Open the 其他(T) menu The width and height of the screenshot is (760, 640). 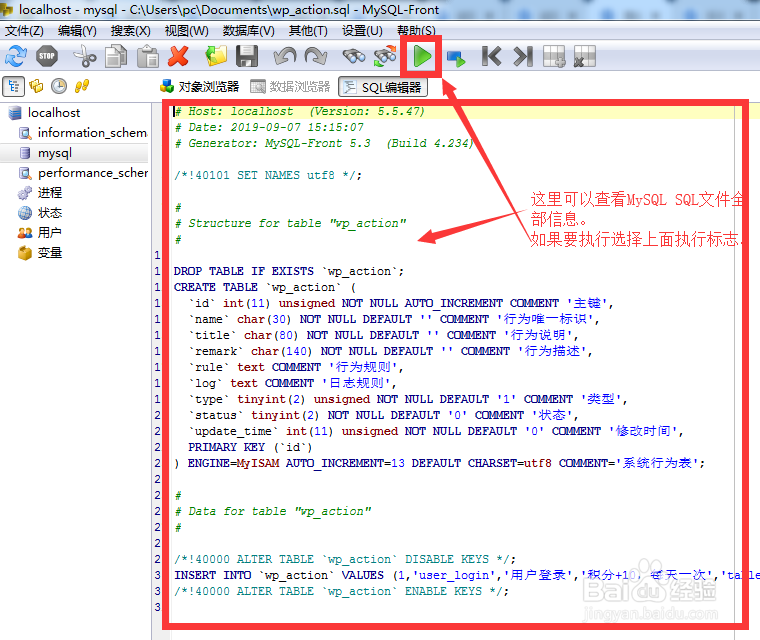pos(308,31)
